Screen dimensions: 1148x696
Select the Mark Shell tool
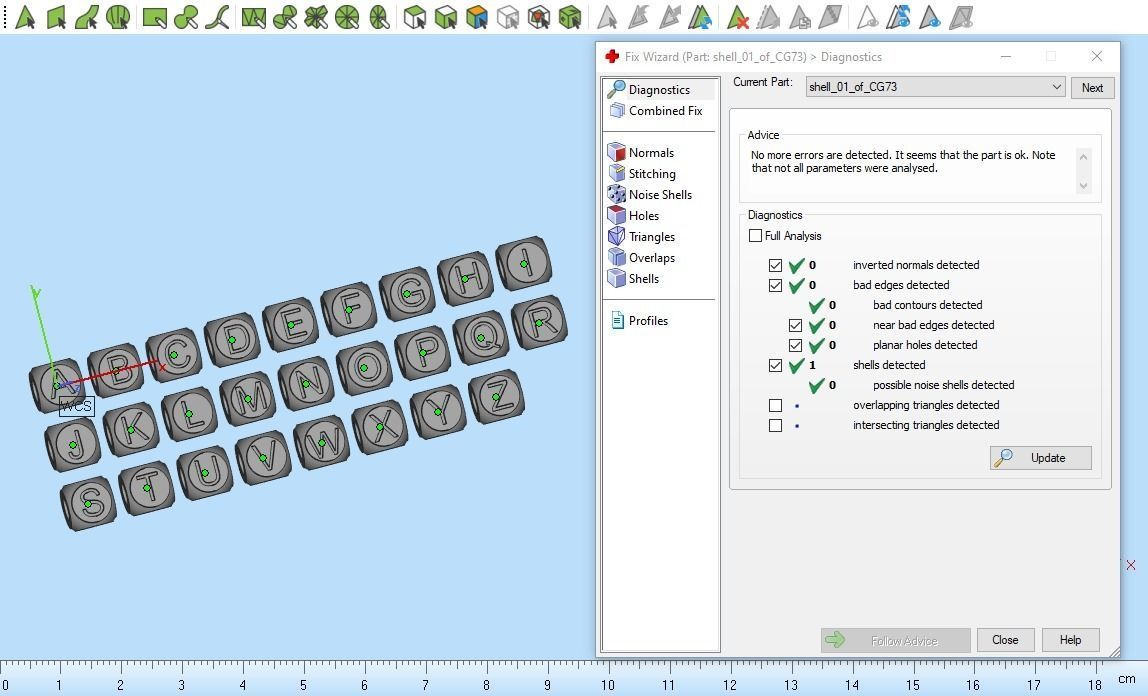(118, 17)
